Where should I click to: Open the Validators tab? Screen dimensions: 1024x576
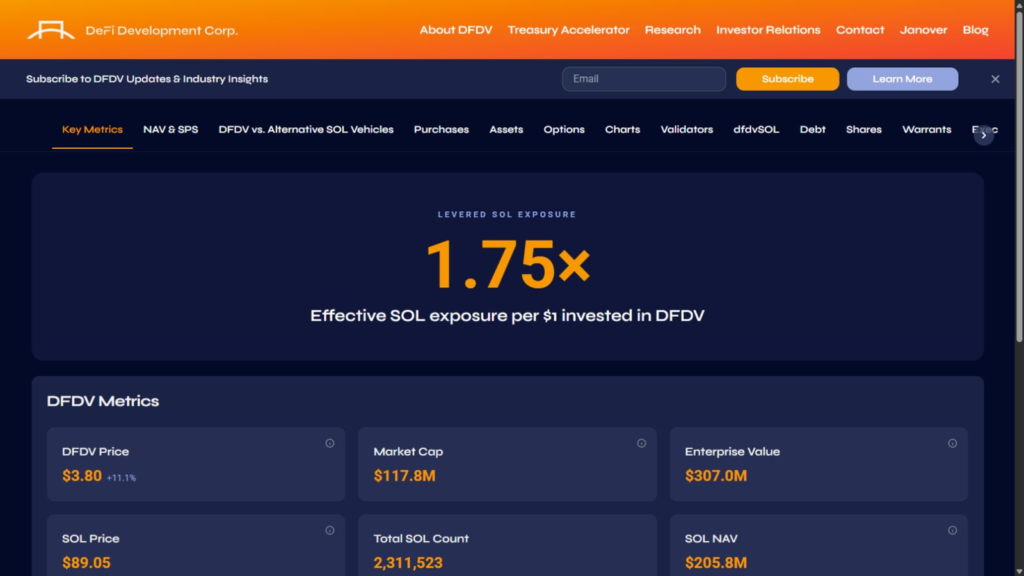click(x=686, y=129)
